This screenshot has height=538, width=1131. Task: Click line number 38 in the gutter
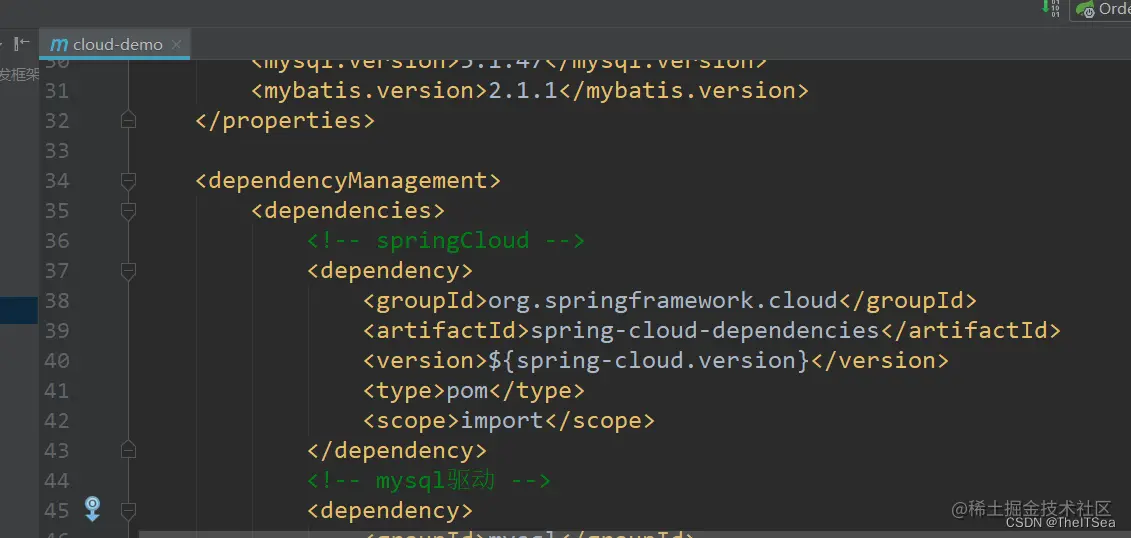pos(57,300)
